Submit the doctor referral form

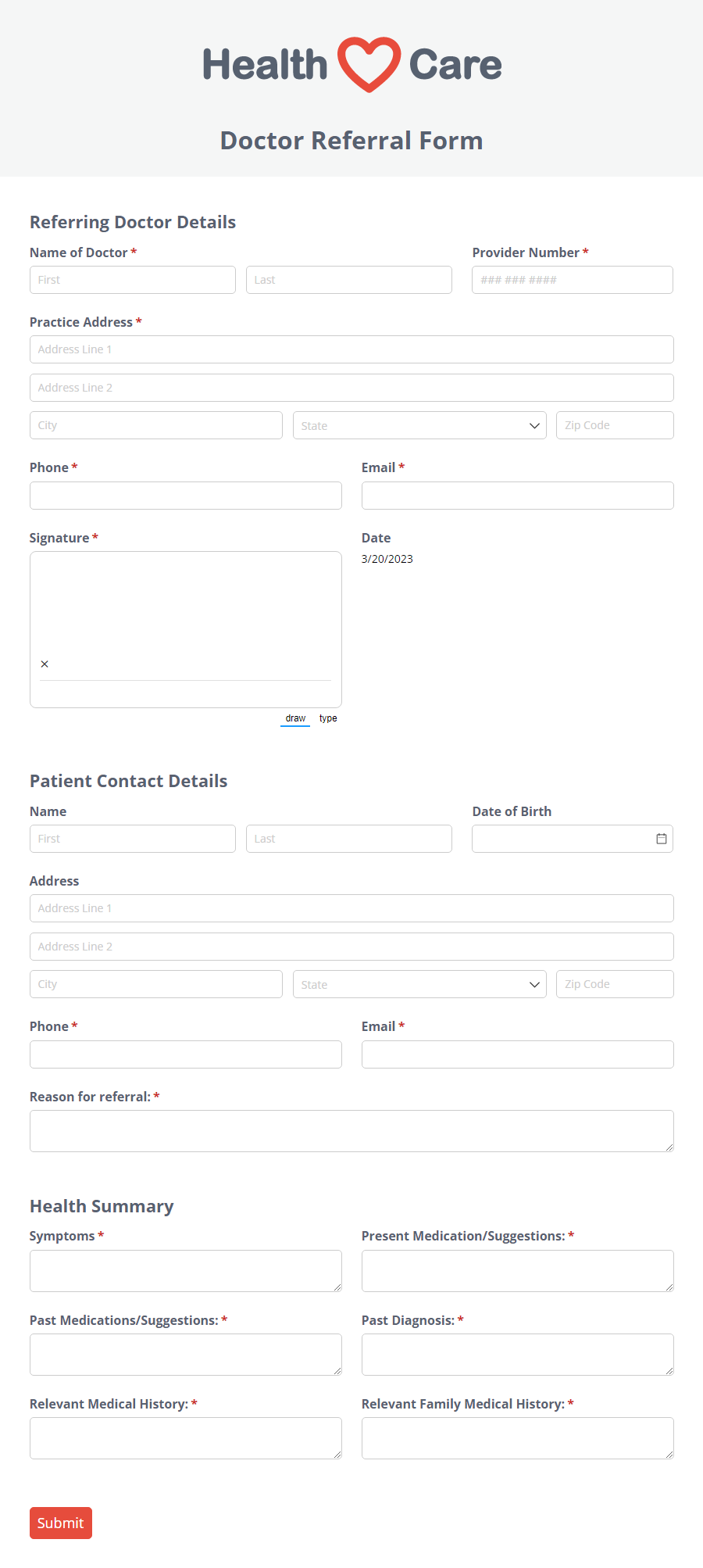coord(61,1523)
